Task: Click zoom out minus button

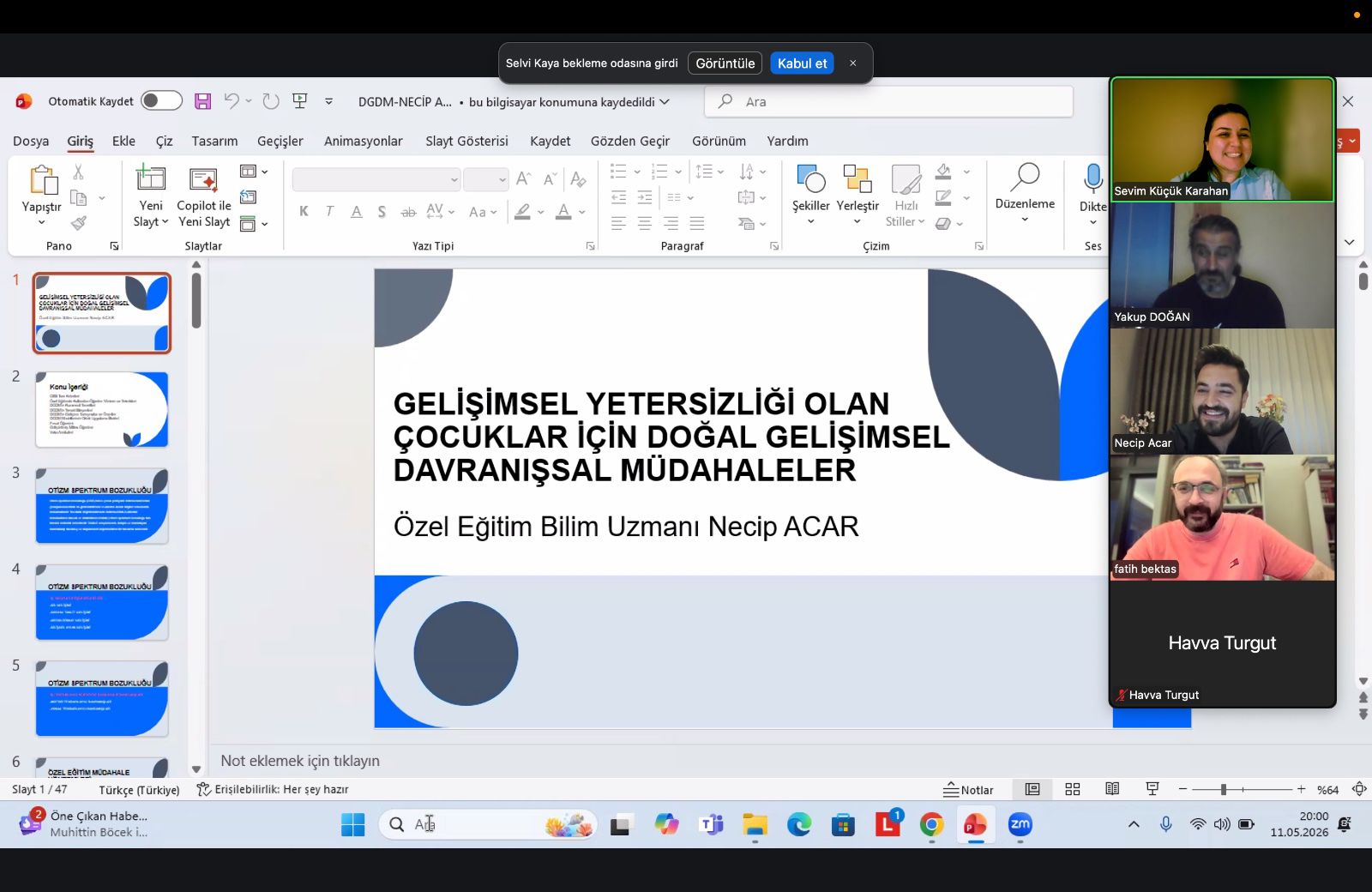Action: [1182, 789]
